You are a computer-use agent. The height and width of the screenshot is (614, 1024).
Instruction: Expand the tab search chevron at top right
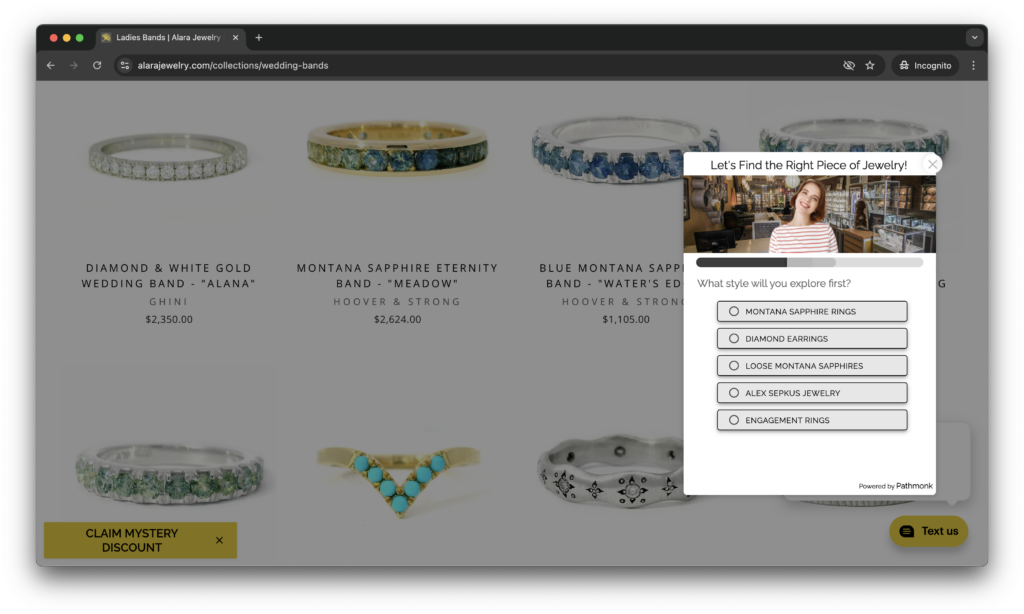coord(974,37)
